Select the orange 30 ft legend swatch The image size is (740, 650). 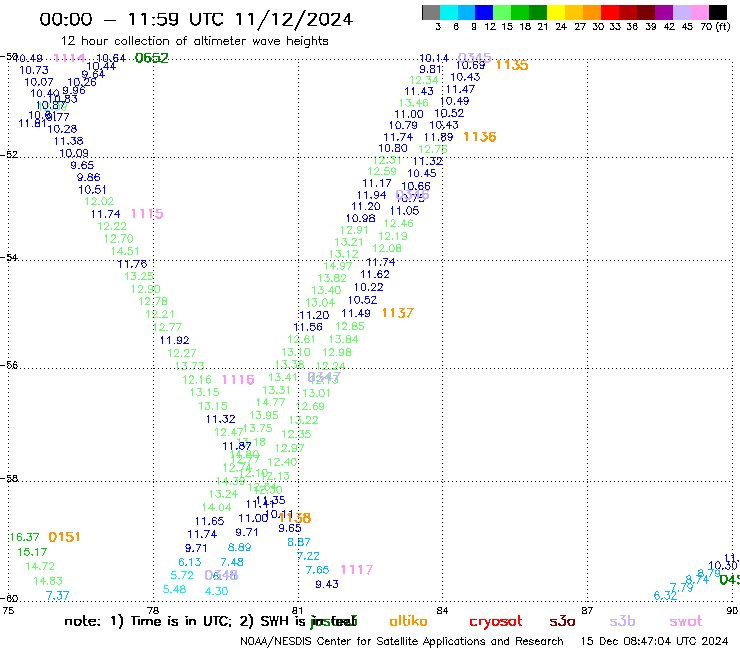pos(591,12)
